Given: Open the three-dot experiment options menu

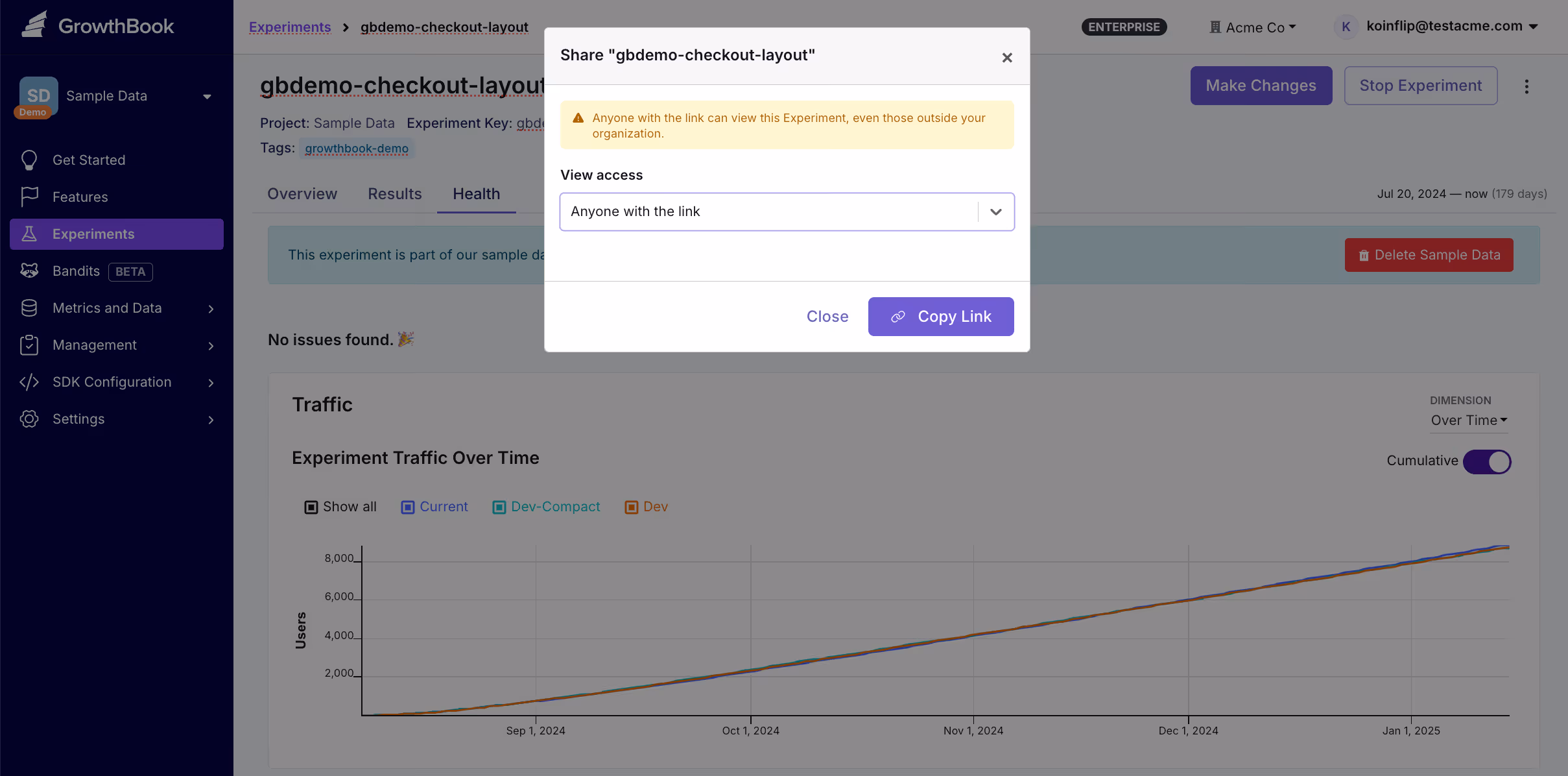Looking at the screenshot, I should click(1526, 86).
